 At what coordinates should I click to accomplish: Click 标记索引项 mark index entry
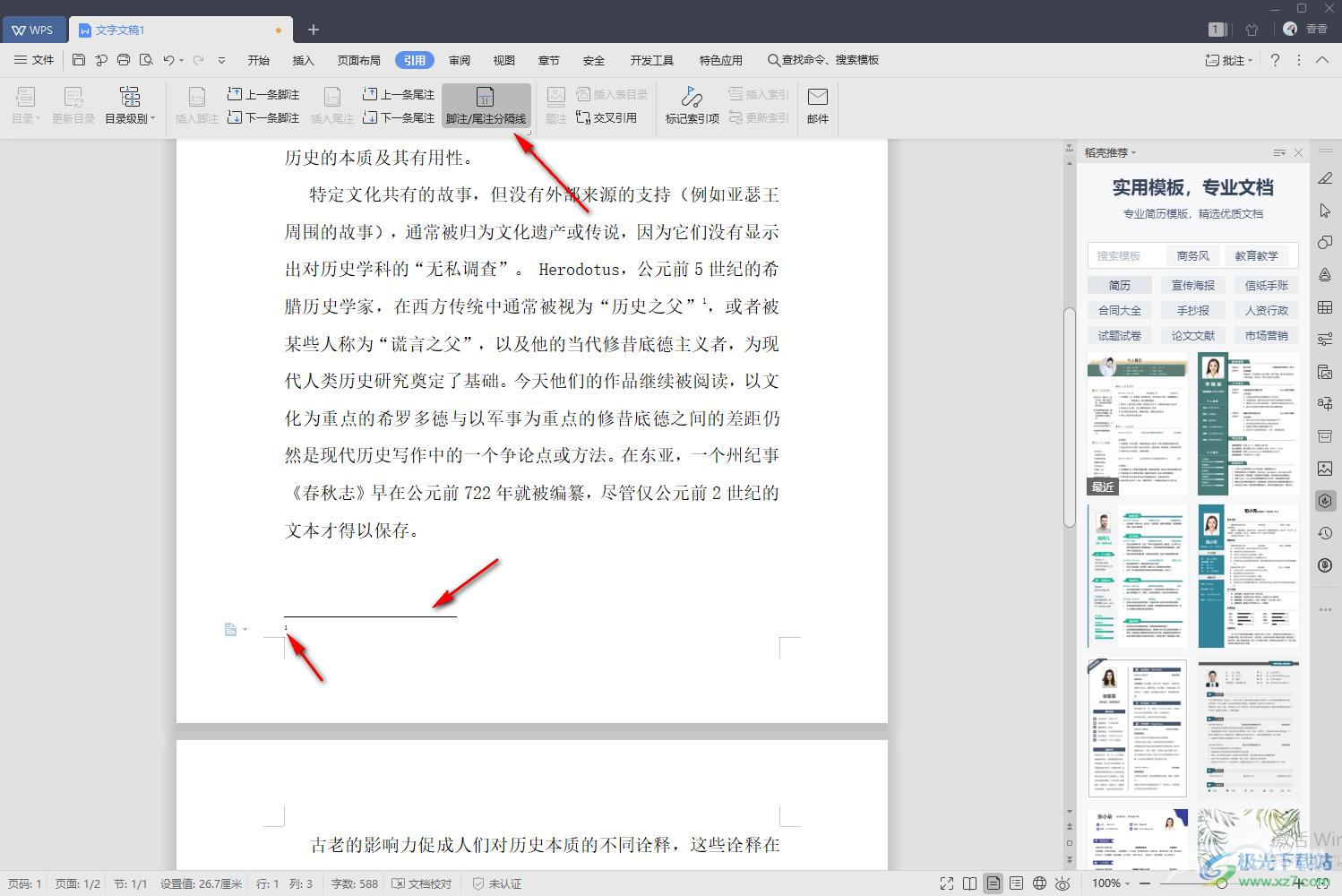point(692,106)
